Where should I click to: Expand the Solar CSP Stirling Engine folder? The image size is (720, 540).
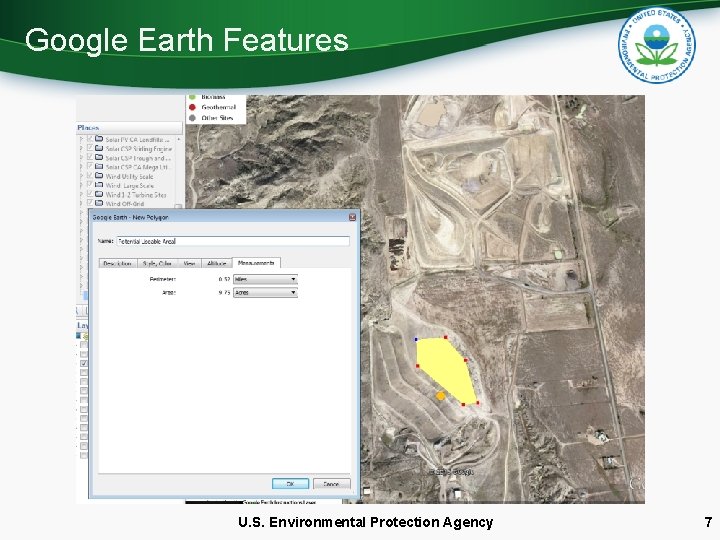coord(81,148)
